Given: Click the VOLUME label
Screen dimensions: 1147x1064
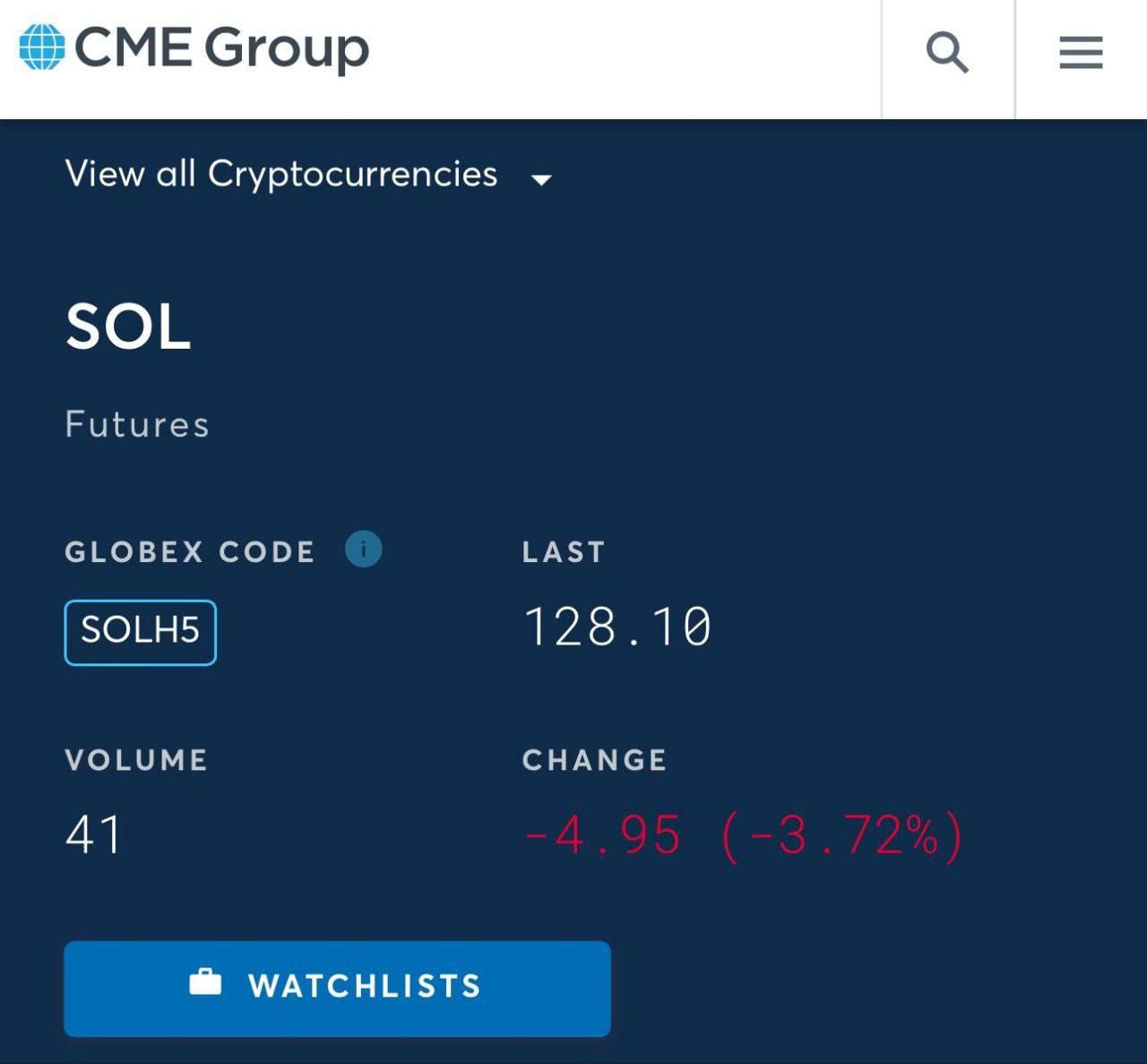Looking at the screenshot, I should coord(136,760).
